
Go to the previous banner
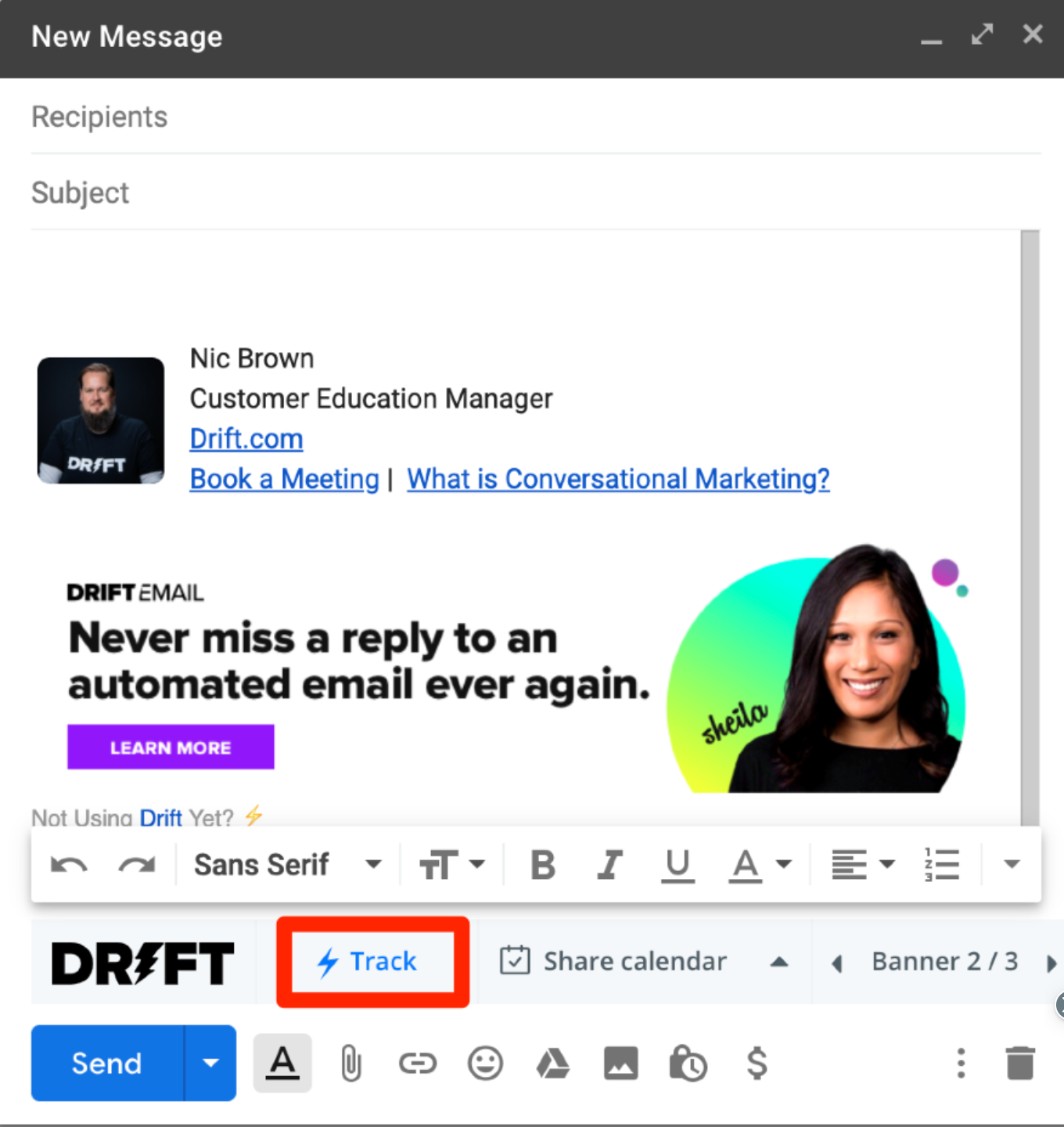[837, 963]
